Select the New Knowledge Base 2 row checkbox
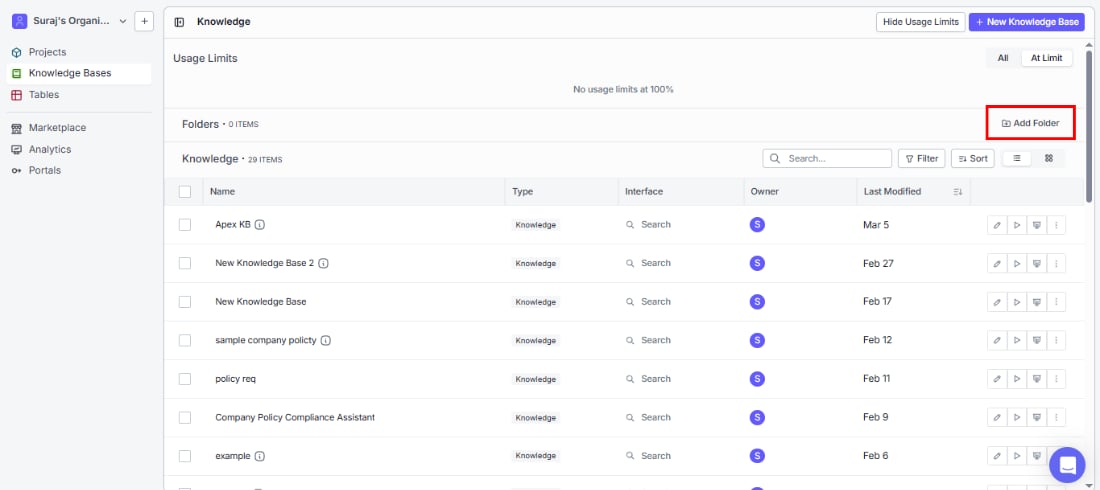 point(185,263)
